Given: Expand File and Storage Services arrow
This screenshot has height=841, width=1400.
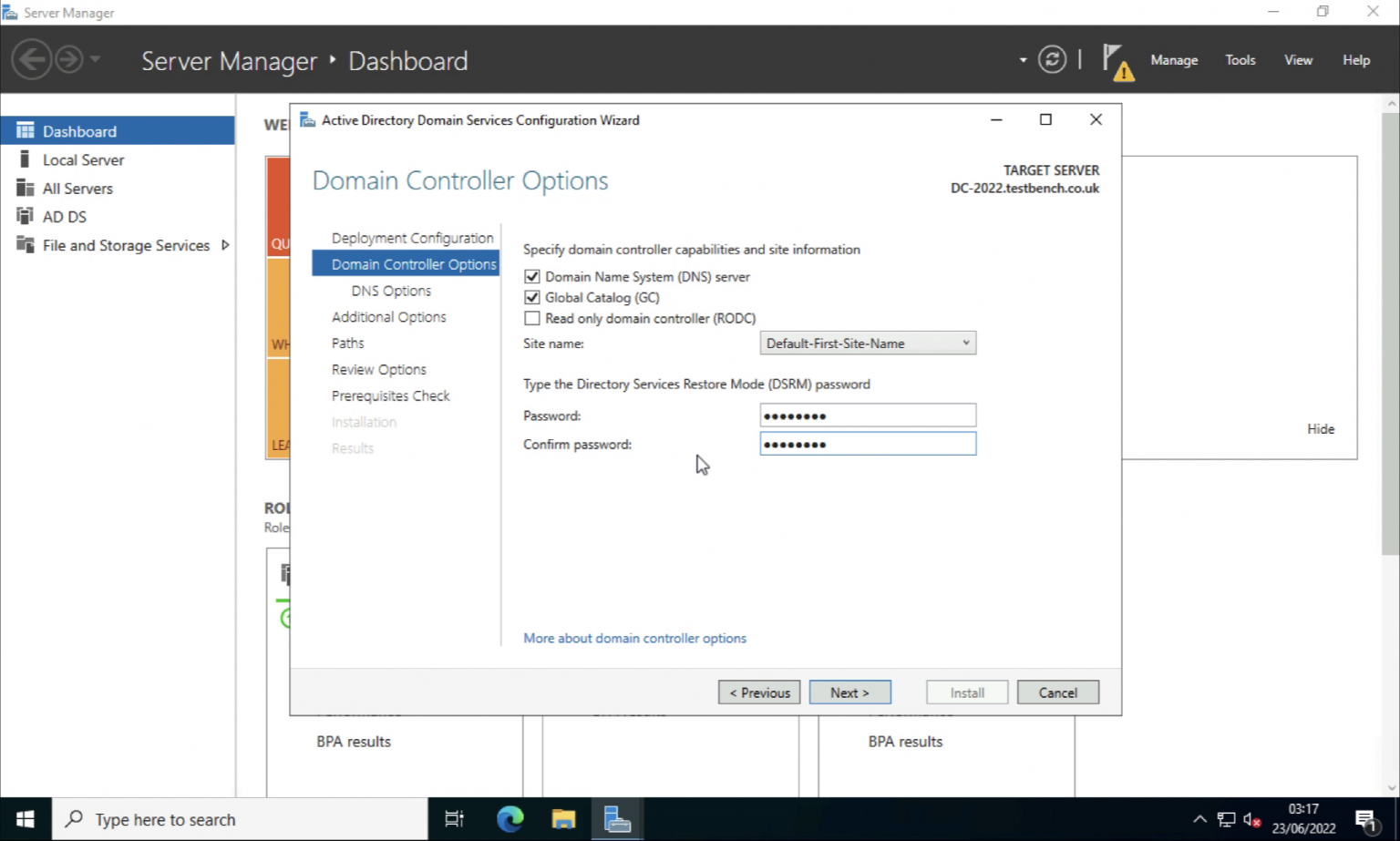Looking at the screenshot, I should (x=225, y=245).
